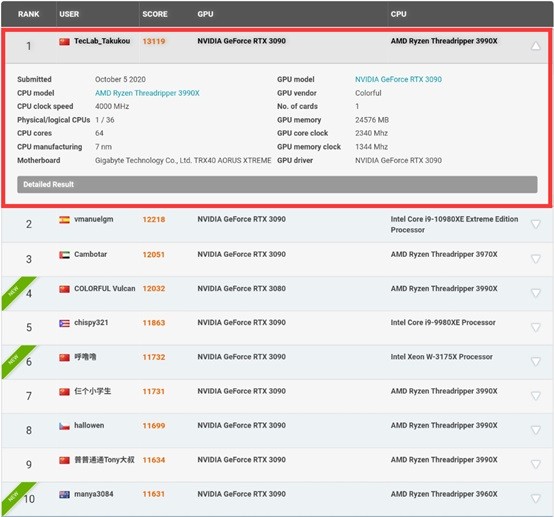Click the flag in the 11731 row

tap(64, 392)
